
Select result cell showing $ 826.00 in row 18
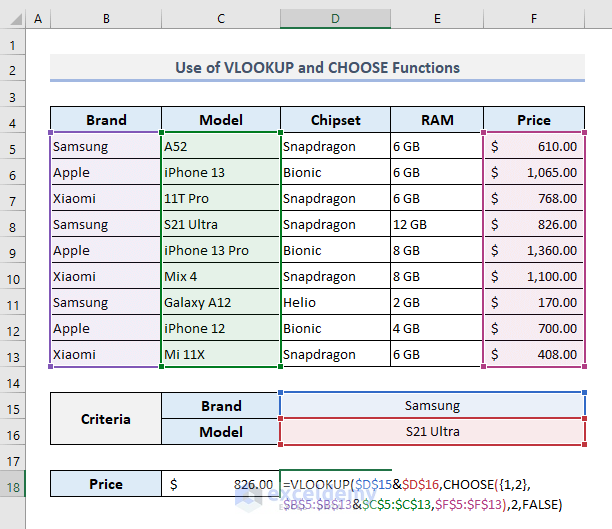tap(221, 484)
